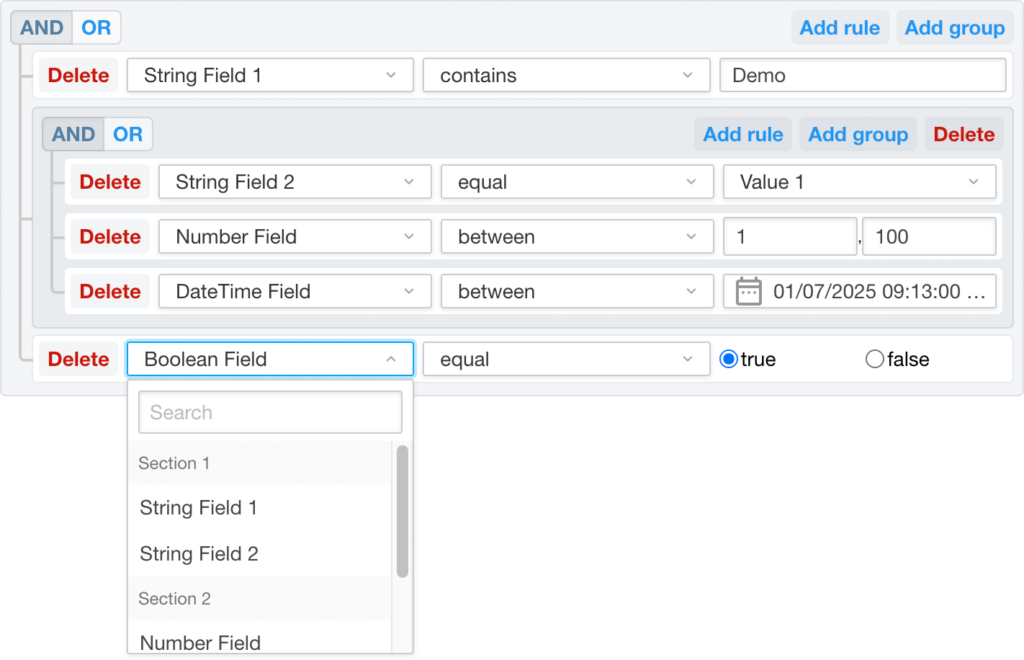Toggle the top-level OR condition
This screenshot has height=660, width=1024.
click(96, 28)
